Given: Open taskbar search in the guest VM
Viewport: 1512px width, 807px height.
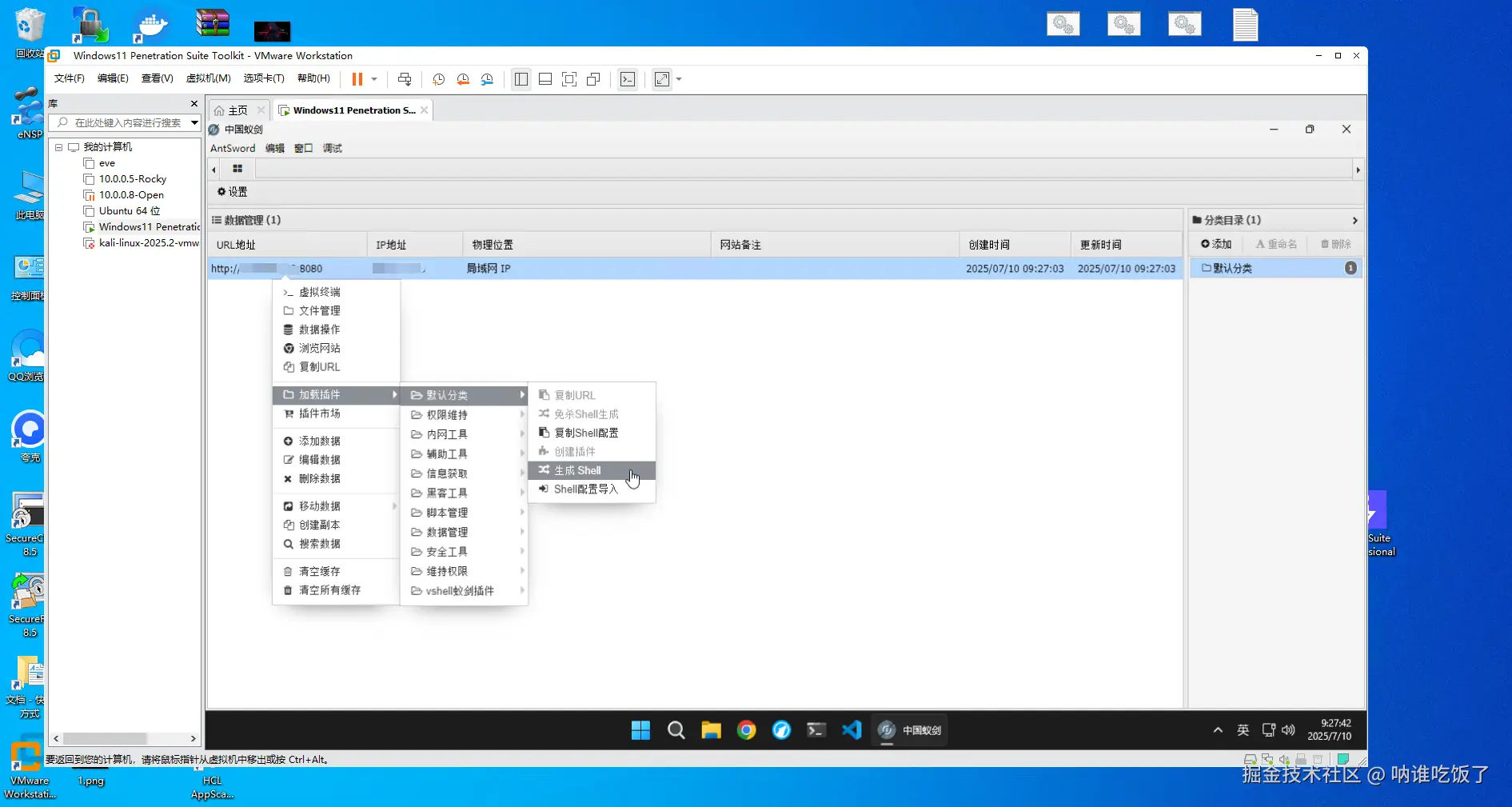Looking at the screenshot, I should point(676,730).
